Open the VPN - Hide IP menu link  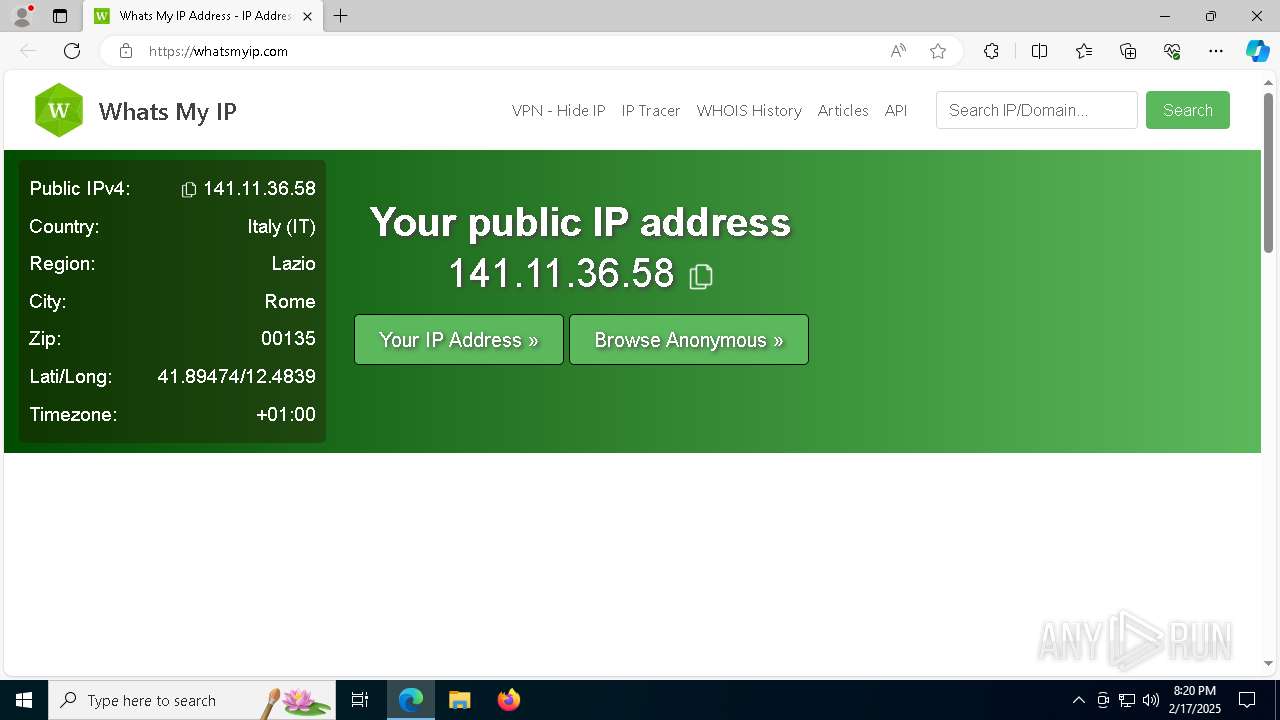[558, 111]
